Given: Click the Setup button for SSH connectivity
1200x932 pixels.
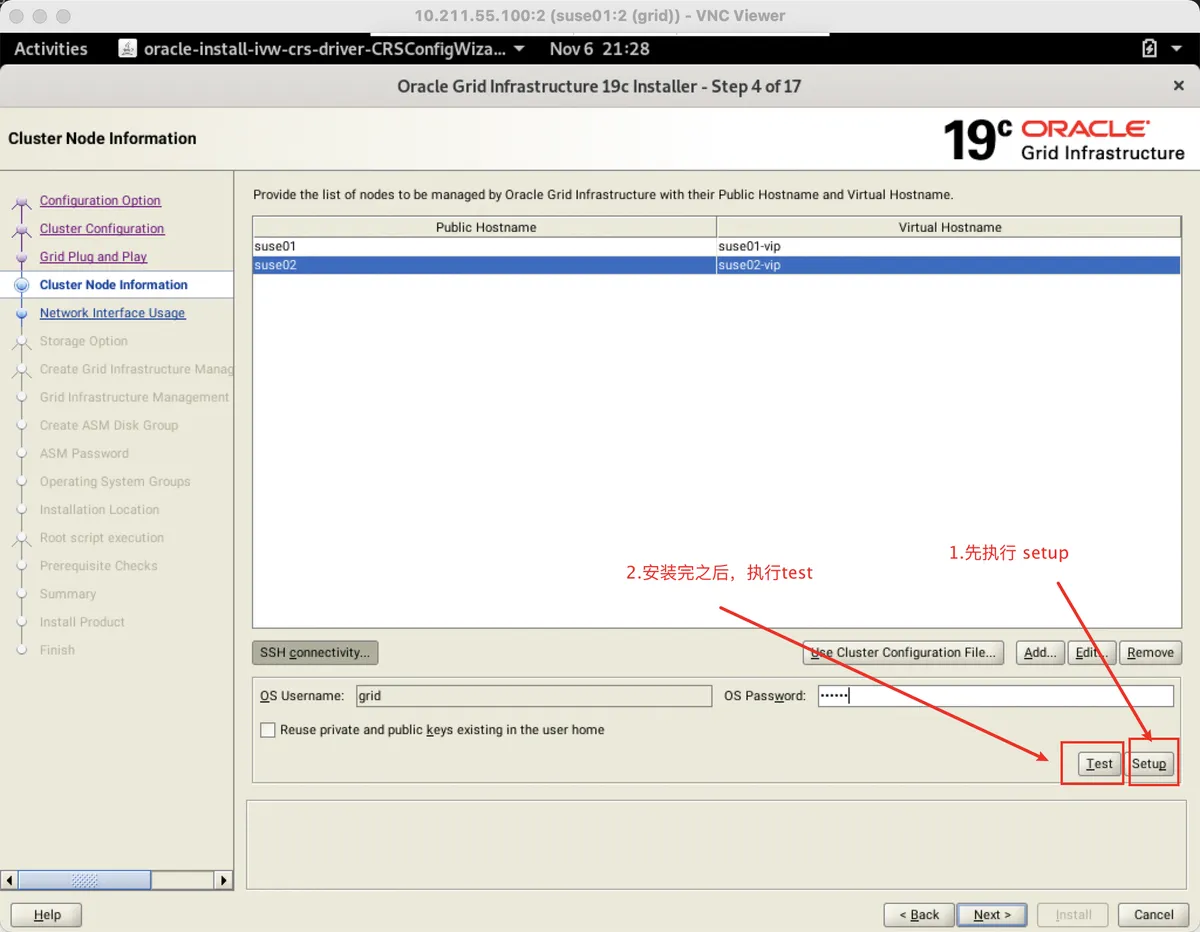Looking at the screenshot, I should [x=1151, y=762].
